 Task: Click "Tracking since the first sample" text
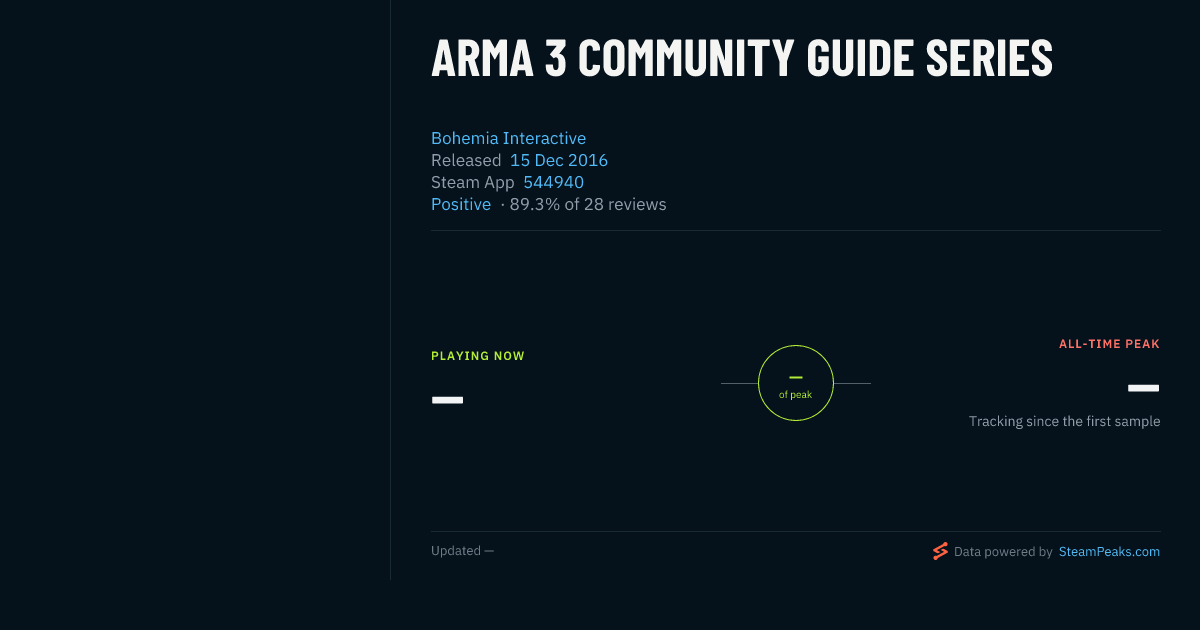pyautogui.click(x=1065, y=421)
